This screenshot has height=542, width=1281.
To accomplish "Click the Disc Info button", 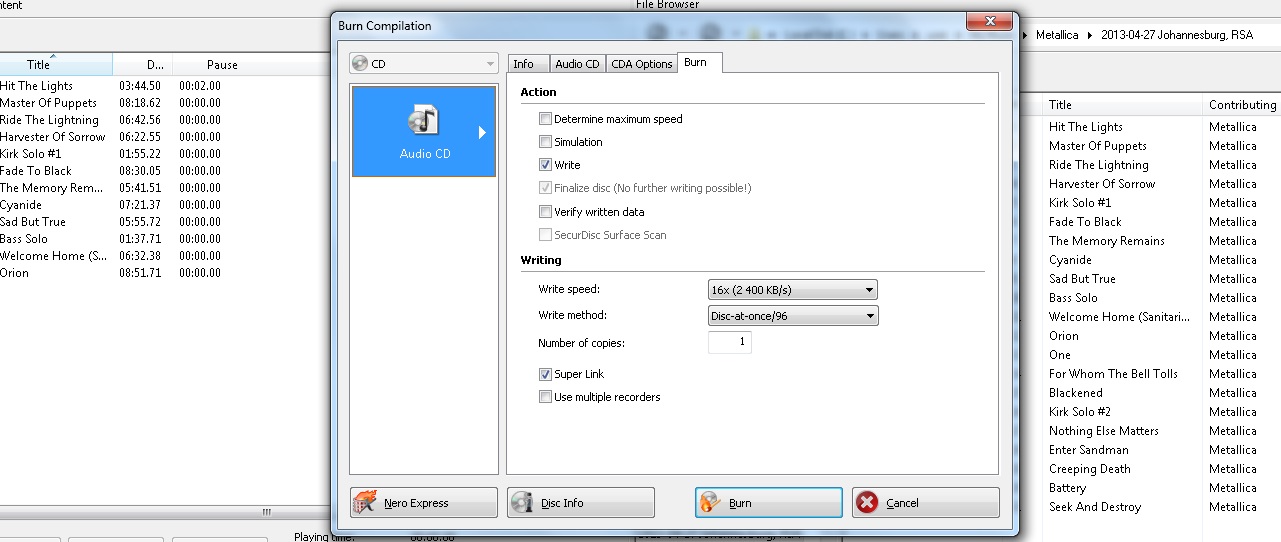I will point(581,502).
